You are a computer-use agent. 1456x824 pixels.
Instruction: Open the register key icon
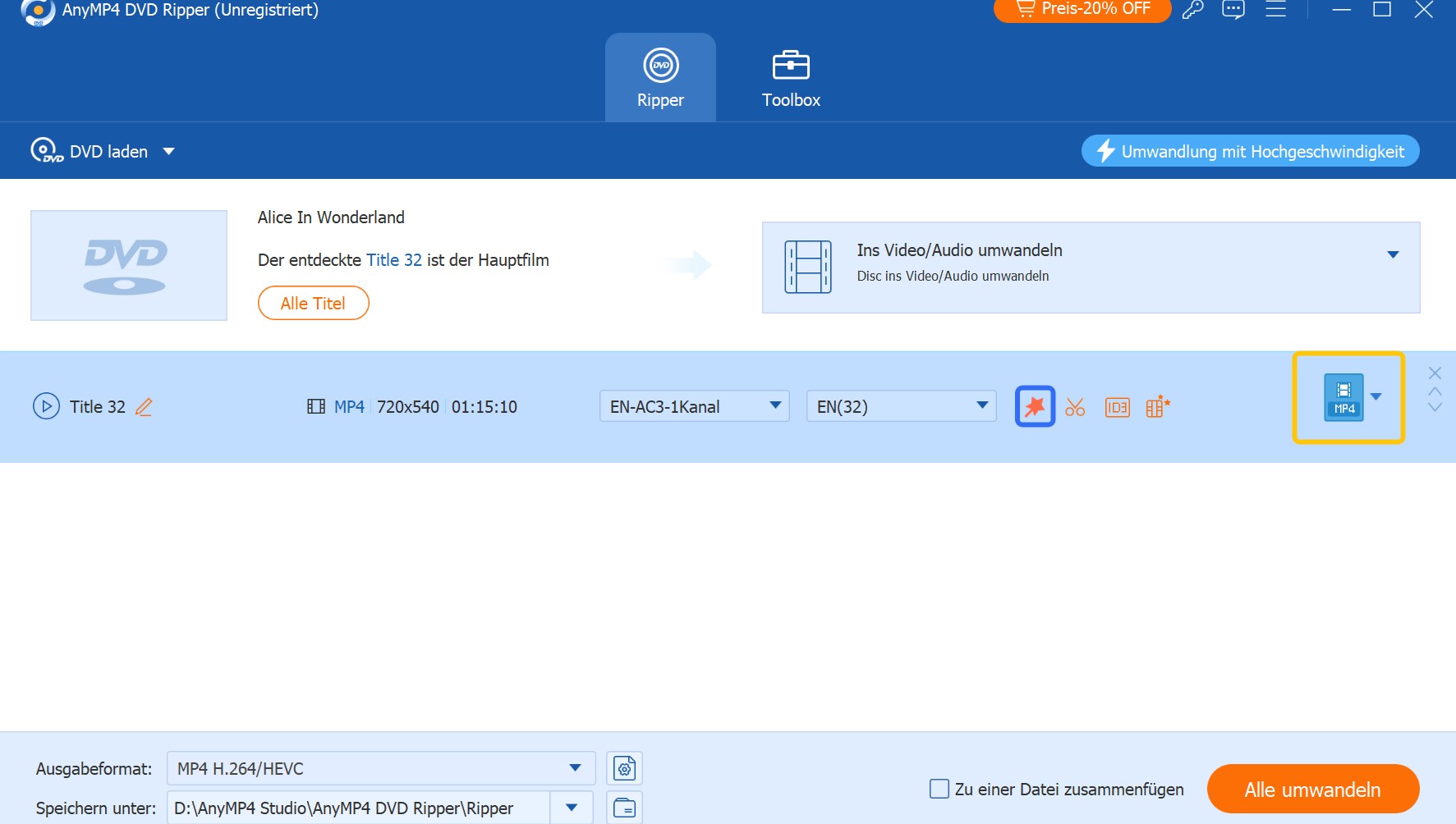pos(1192,10)
